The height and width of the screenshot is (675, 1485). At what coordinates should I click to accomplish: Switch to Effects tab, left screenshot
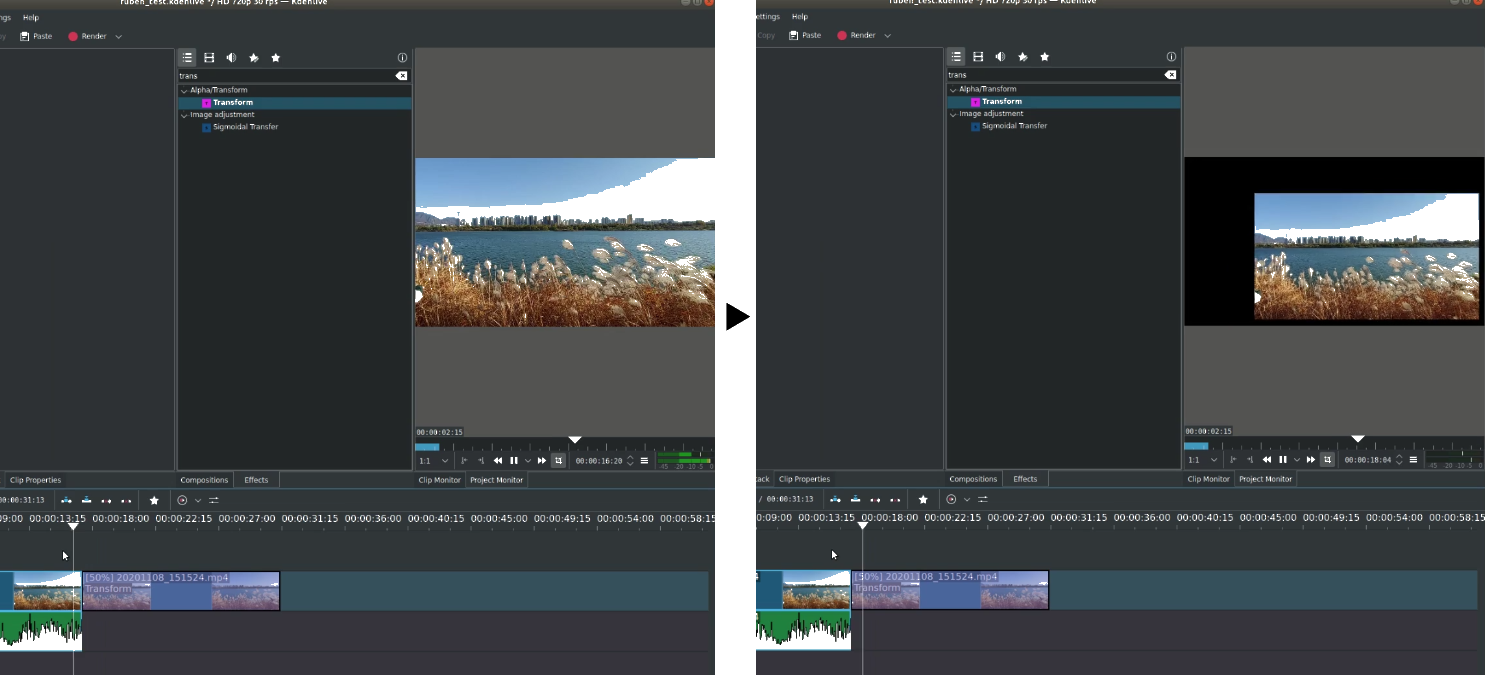(257, 480)
